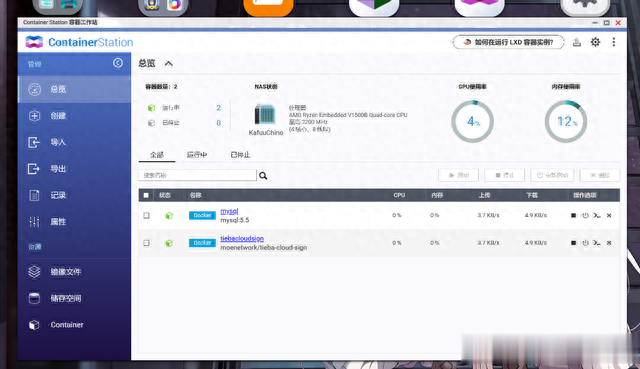Open the LXD container help link
Image resolution: width=640 pixels, height=369 pixels.
click(509, 42)
